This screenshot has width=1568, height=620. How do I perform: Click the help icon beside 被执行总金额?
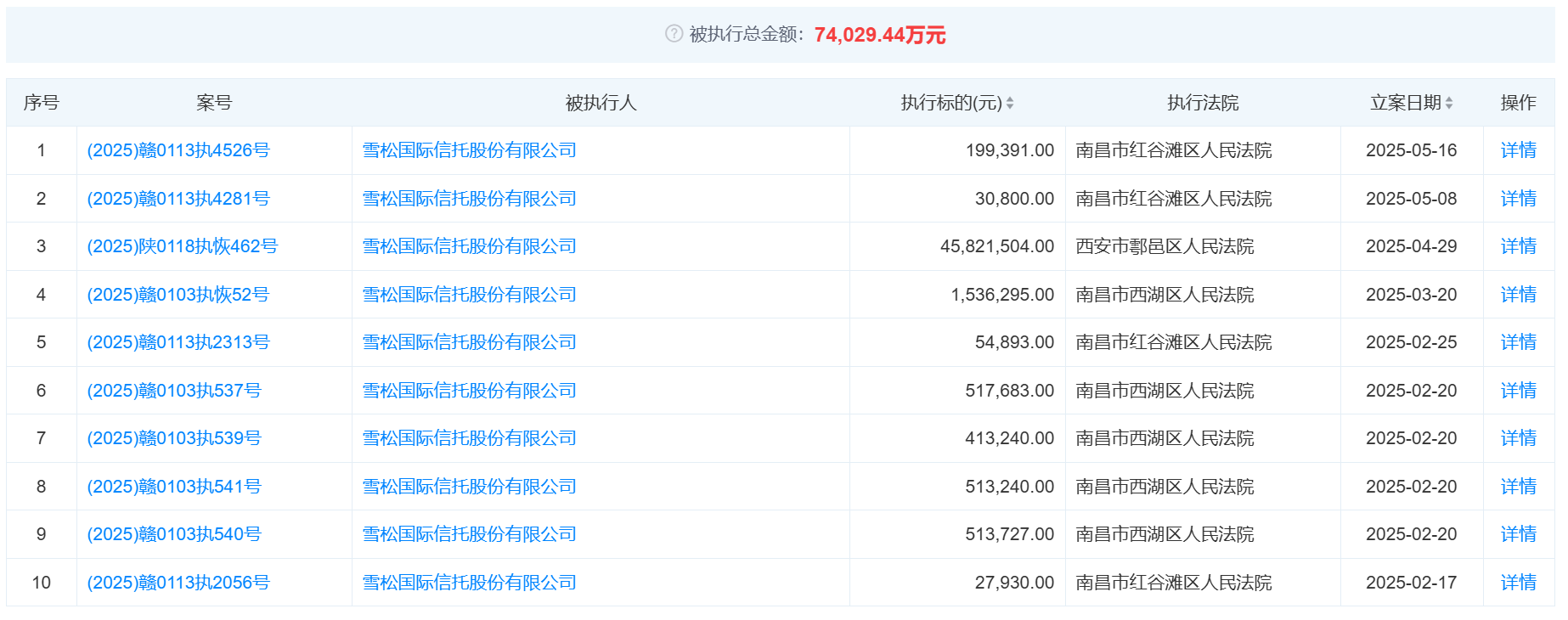coord(674,34)
